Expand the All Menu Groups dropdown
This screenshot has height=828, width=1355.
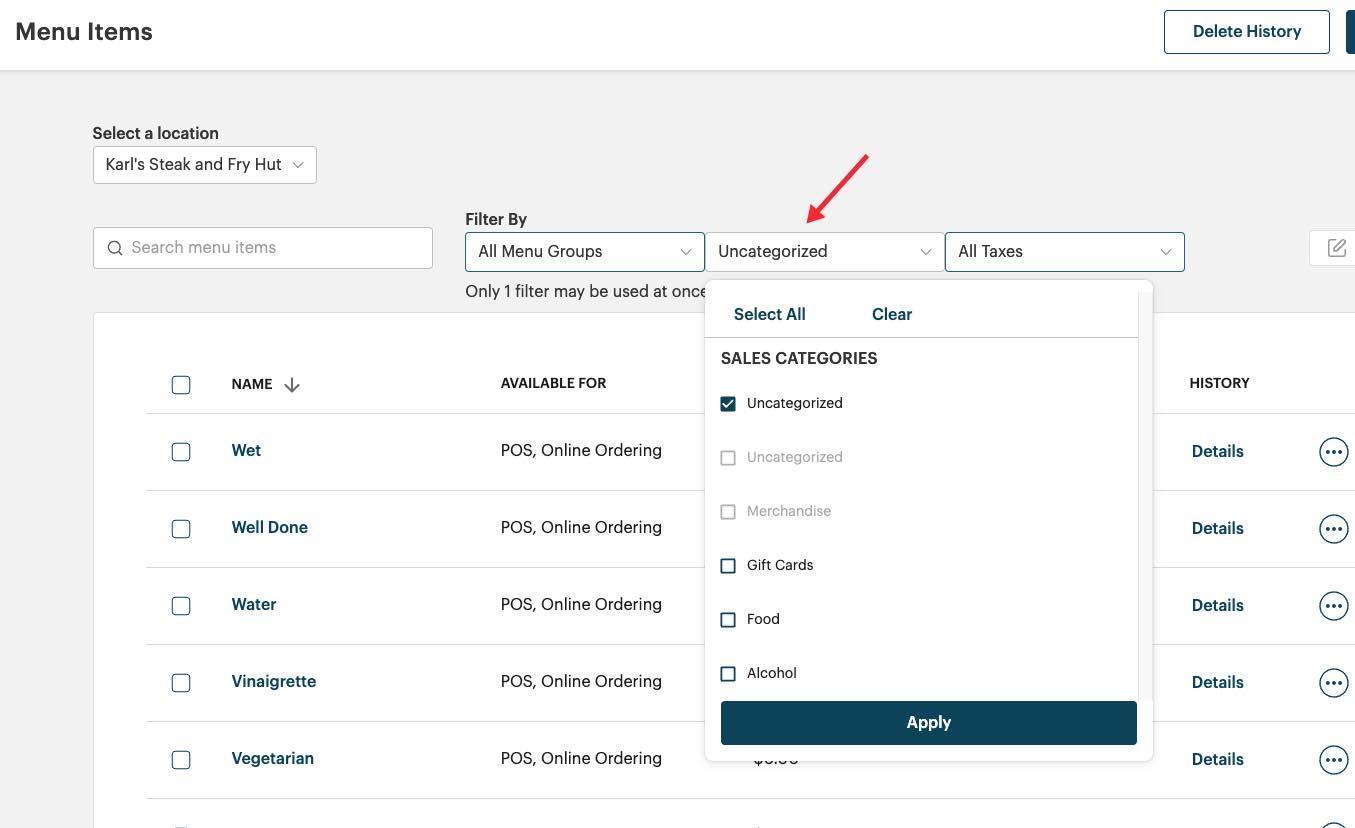pos(584,252)
